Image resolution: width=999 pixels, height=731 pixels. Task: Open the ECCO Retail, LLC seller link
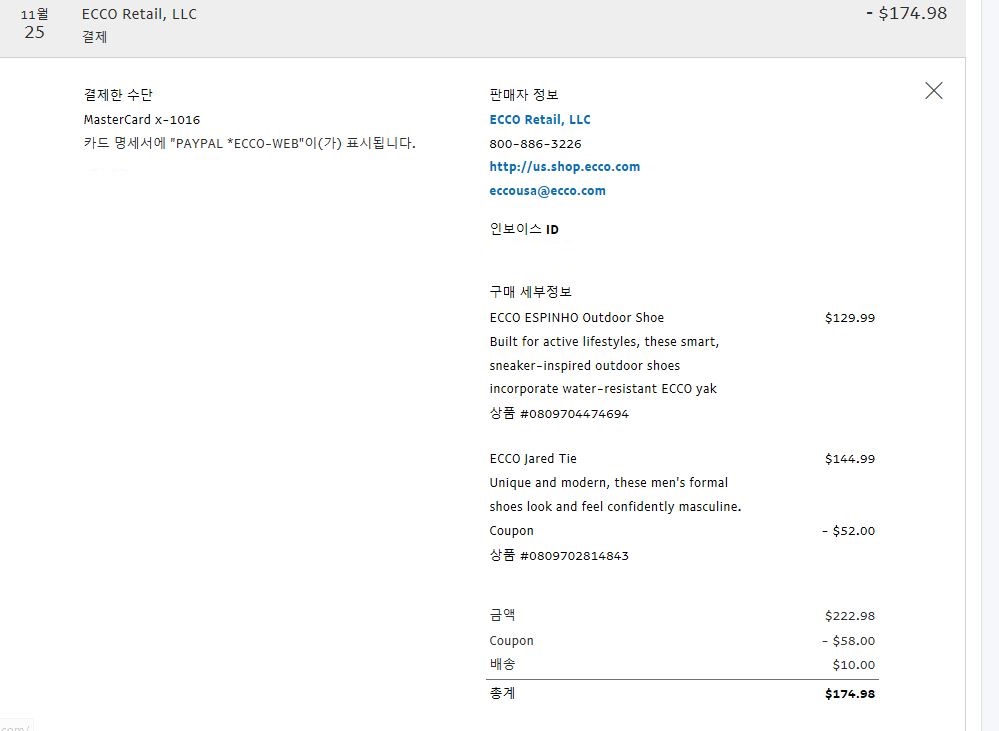click(539, 120)
